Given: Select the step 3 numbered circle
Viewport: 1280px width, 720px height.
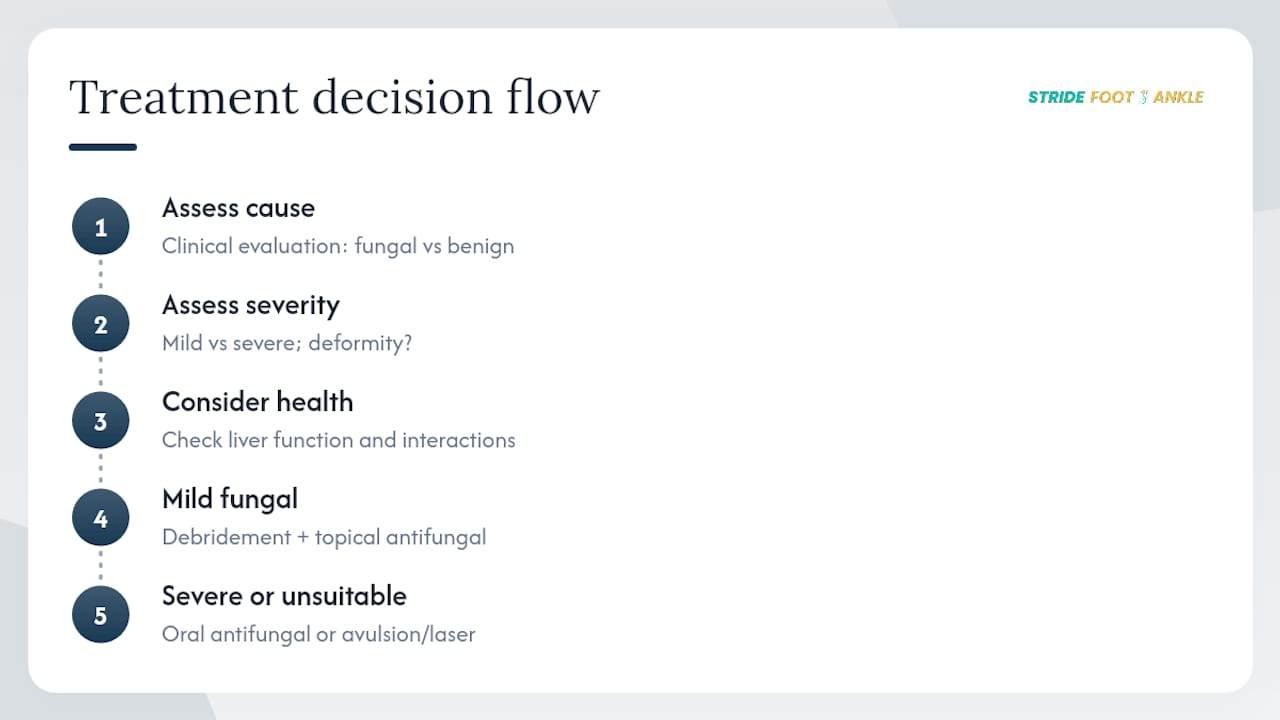Looking at the screenshot, I should click(x=100, y=421).
